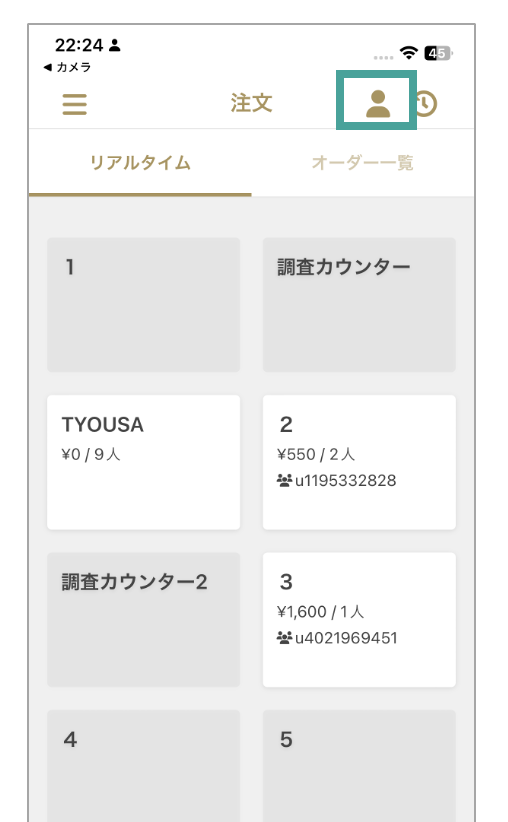508x822 pixels.
Task: Open the TYOUSA table with 9 guests
Action: [x=144, y=462]
